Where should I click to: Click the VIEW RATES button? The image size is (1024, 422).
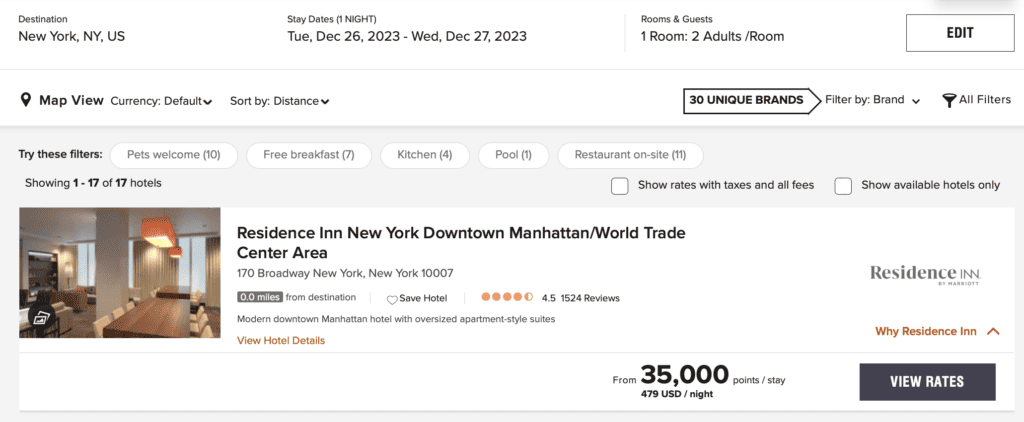tap(927, 381)
